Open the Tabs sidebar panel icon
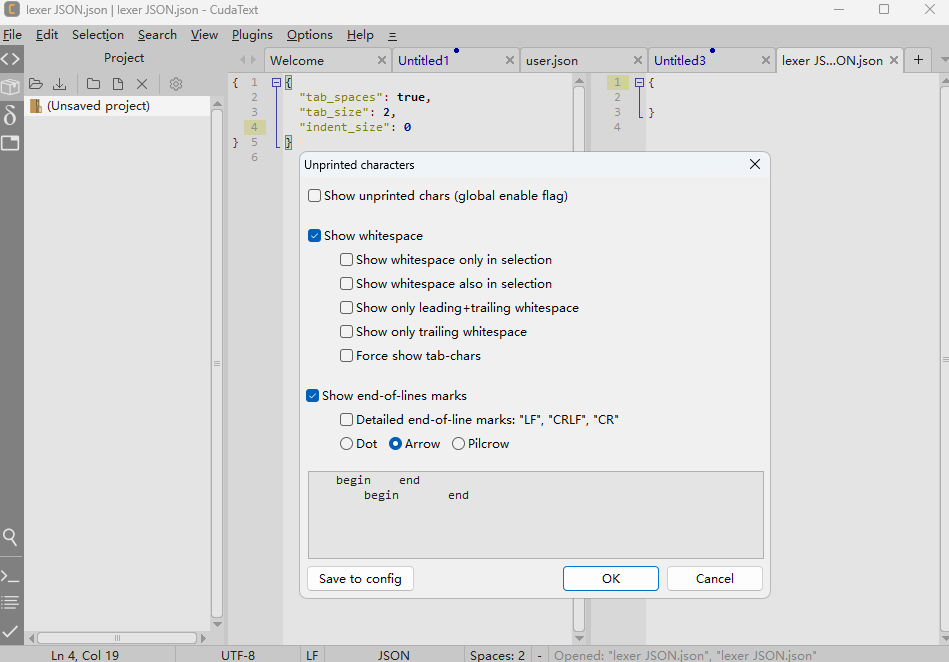The image size is (949, 662). tap(10, 143)
